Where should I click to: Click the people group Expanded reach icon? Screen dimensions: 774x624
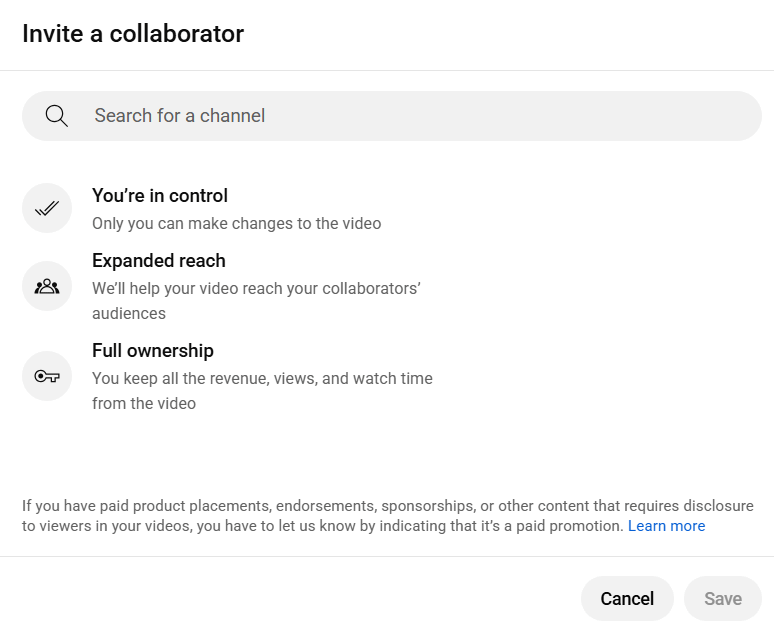(x=47, y=286)
